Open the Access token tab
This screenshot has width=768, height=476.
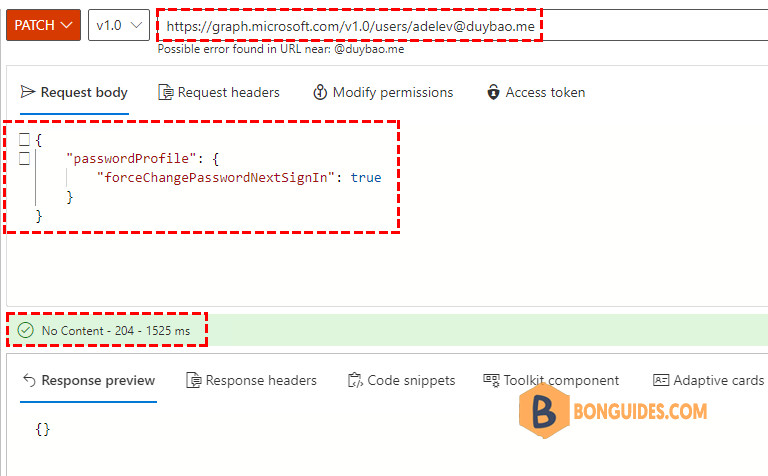click(x=536, y=93)
